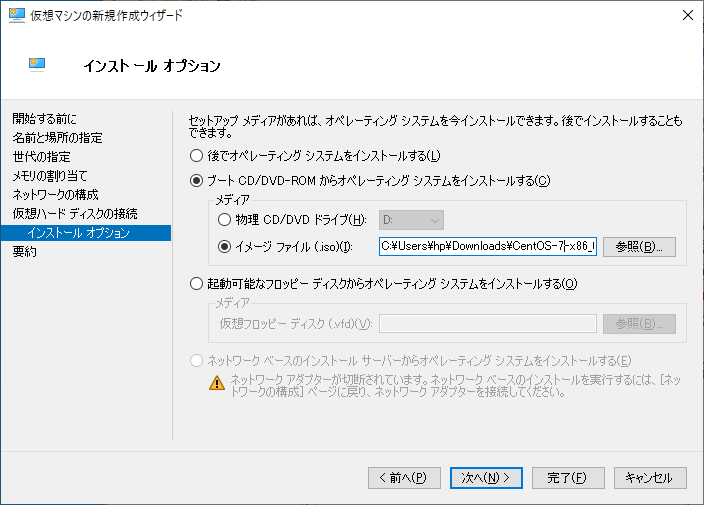This screenshot has width=704, height=505.
Task: Click the ネットワーク アダプターが切断されています warning text
Action: (x=456, y=386)
